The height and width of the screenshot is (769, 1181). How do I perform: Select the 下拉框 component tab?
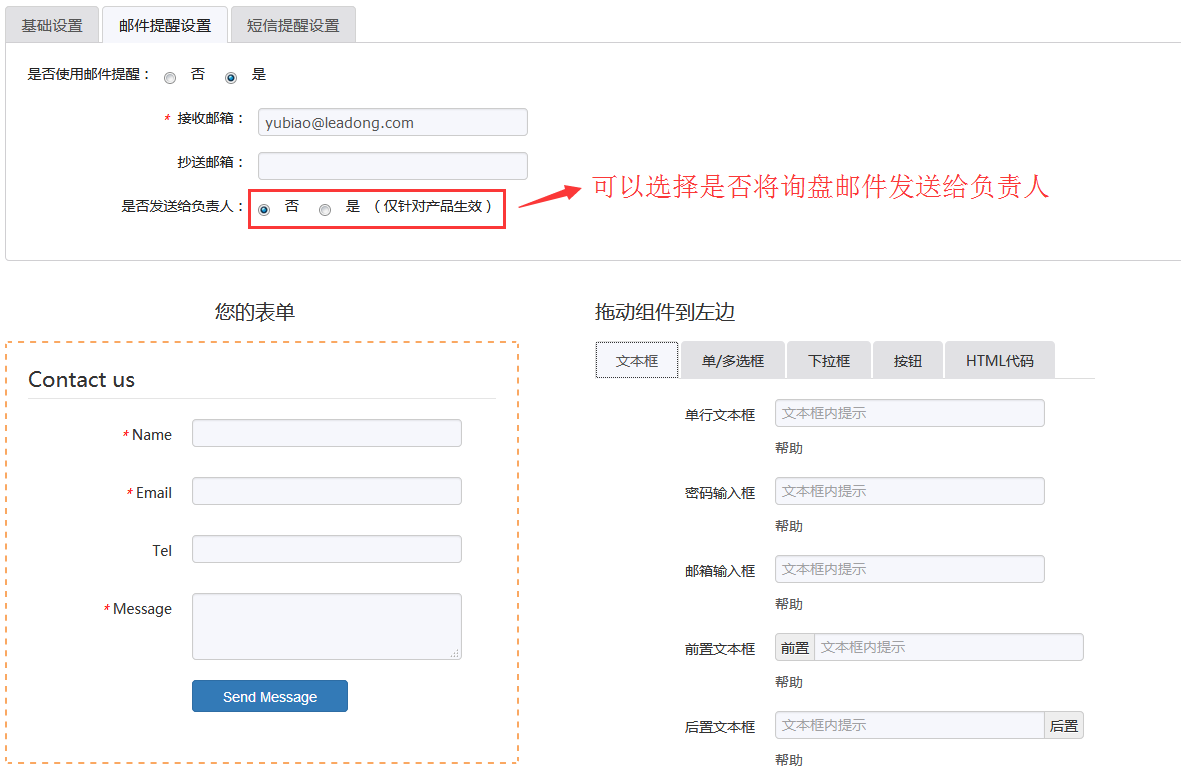coord(828,359)
